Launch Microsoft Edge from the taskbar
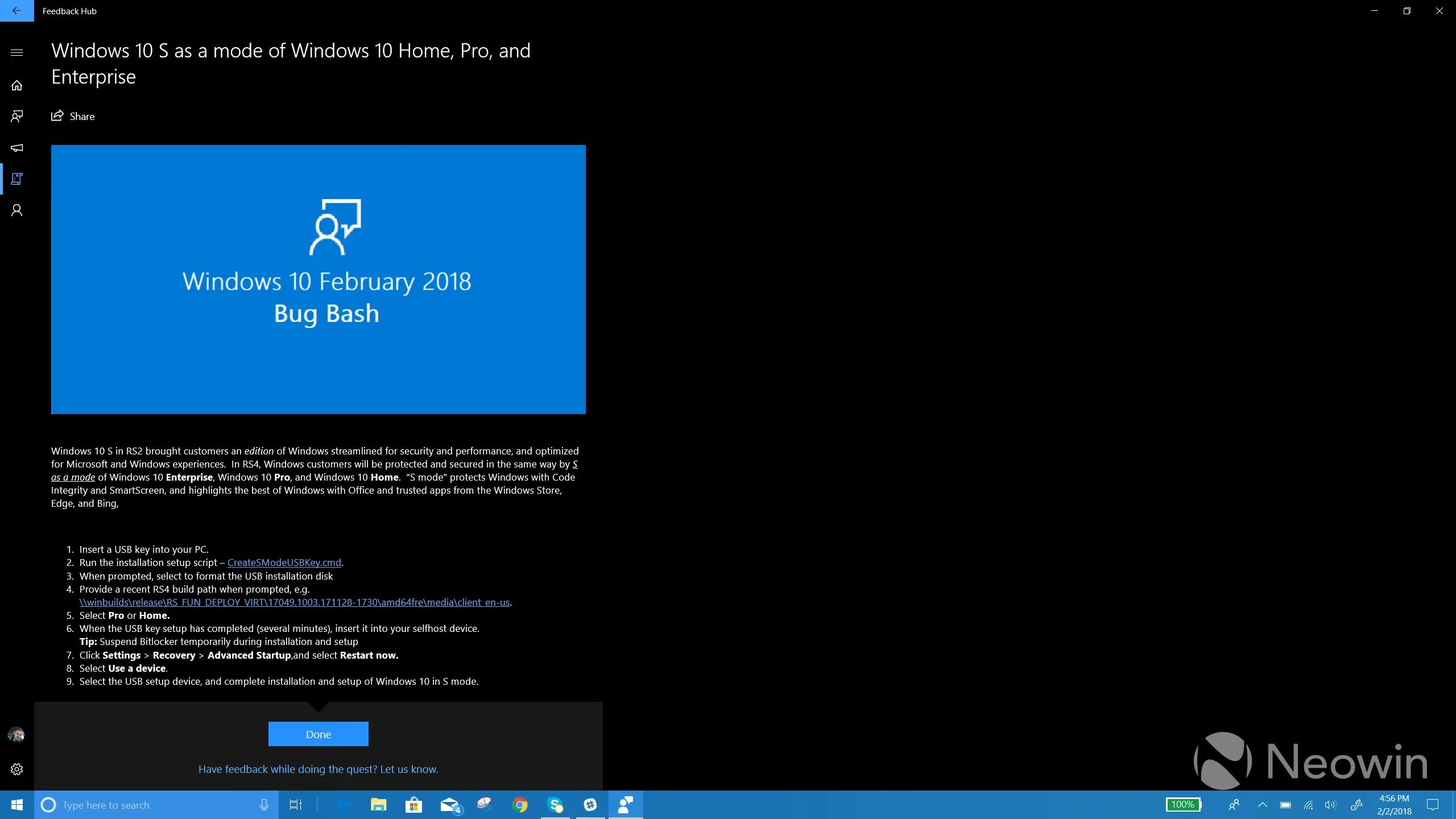1456x819 pixels. [344, 804]
